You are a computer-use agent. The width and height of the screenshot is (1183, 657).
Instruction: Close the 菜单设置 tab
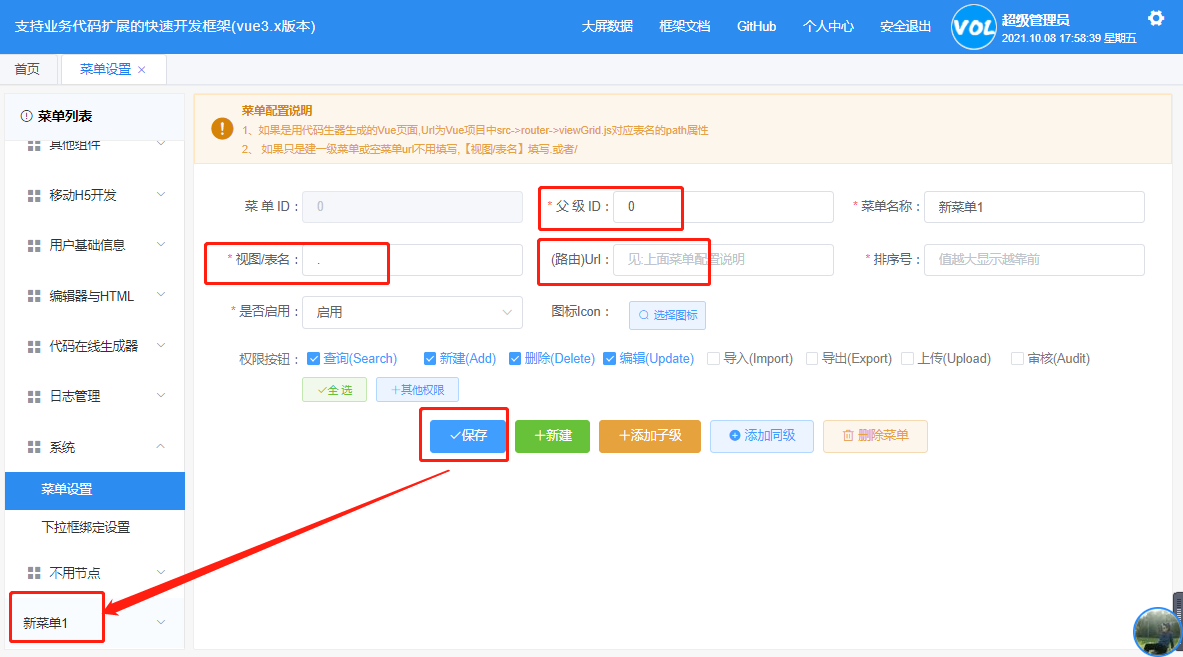(142, 69)
